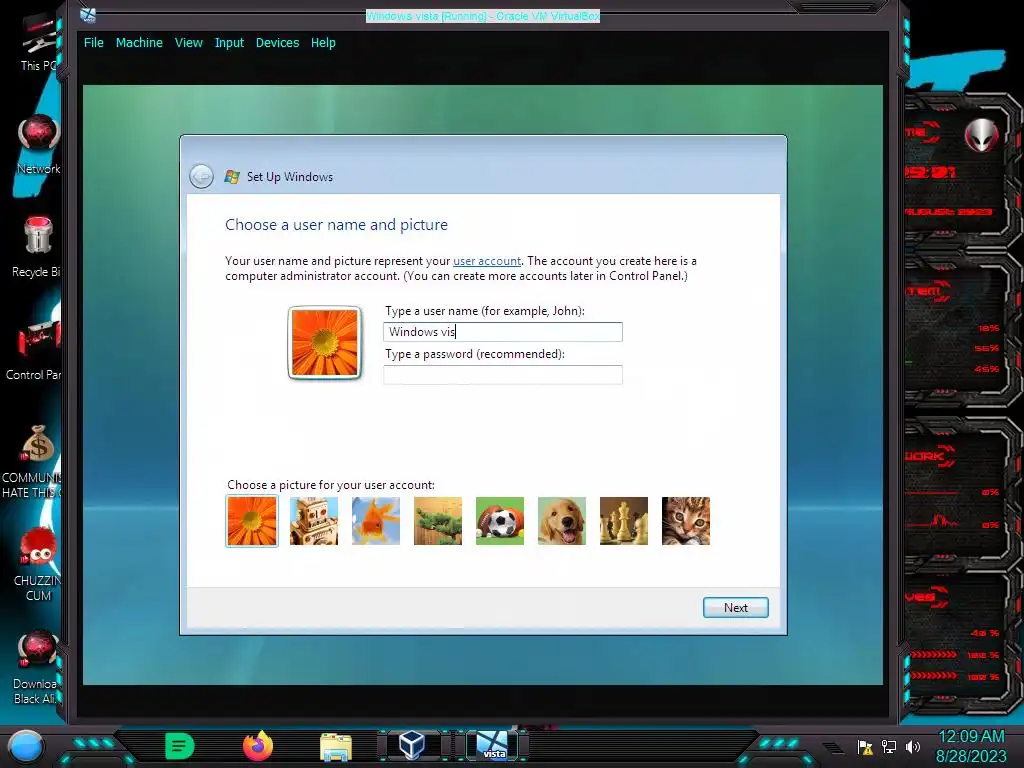Open the Help menu
The height and width of the screenshot is (768, 1024).
(323, 42)
